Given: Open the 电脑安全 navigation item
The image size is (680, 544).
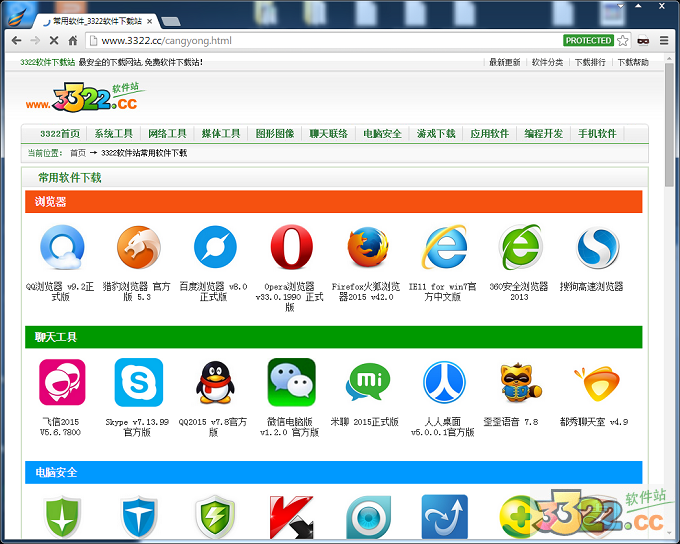Looking at the screenshot, I should pyautogui.click(x=382, y=134).
